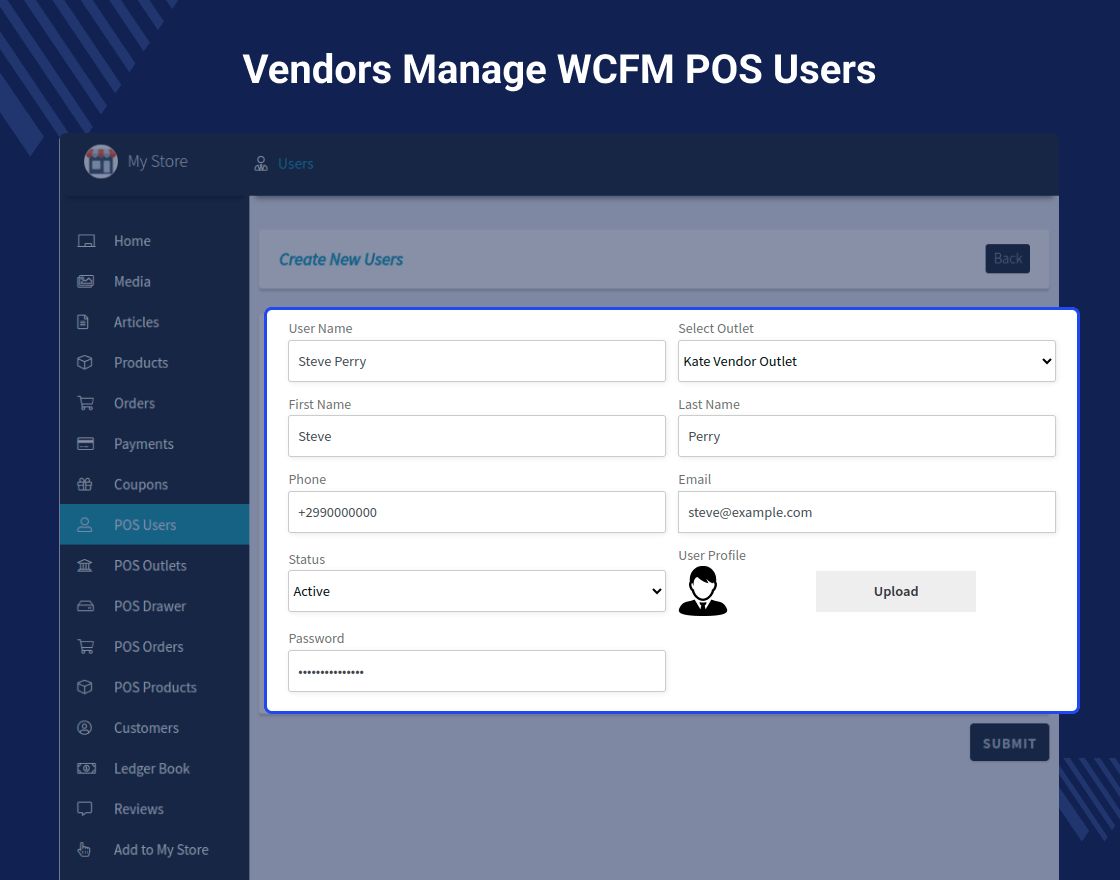Screen dimensions: 1120x880
Task: Click the Users breadcrumb icon
Action: [x=261, y=164]
